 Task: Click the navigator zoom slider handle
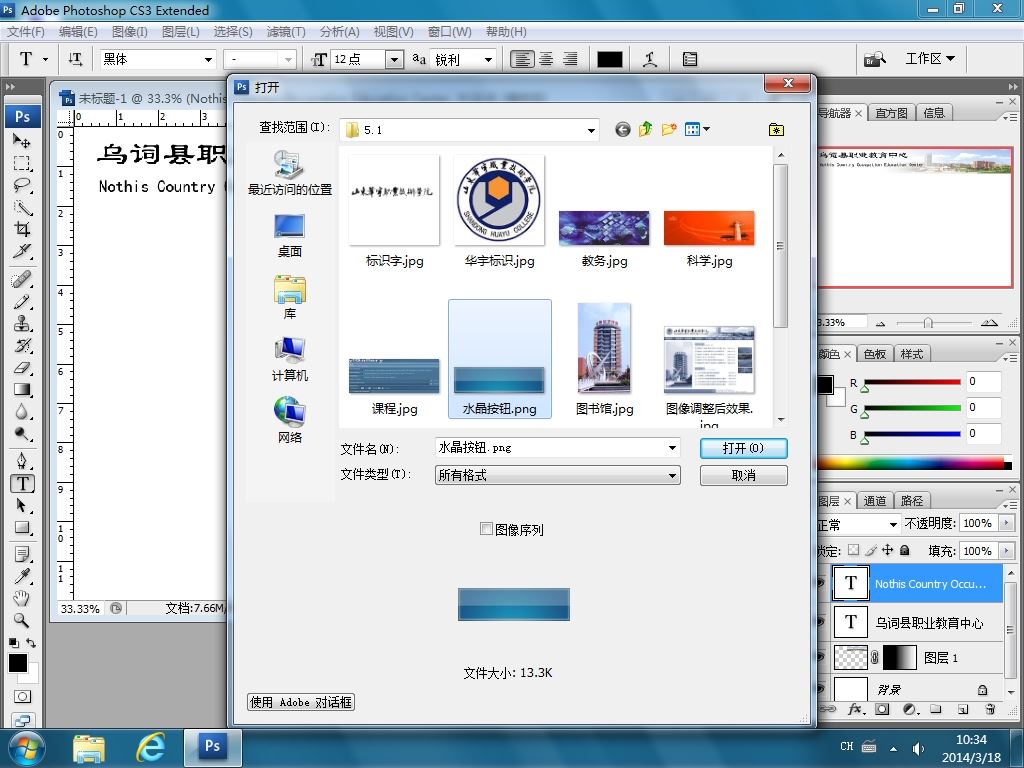[928, 323]
